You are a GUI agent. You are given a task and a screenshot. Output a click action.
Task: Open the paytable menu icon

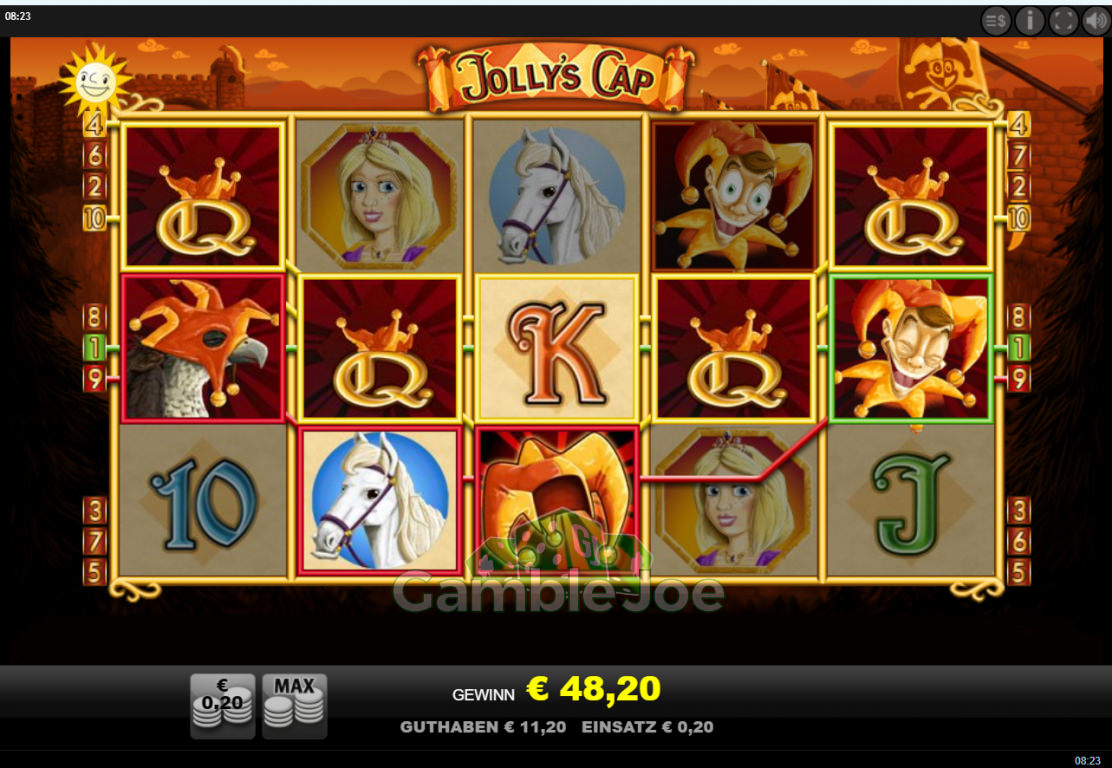click(x=996, y=21)
